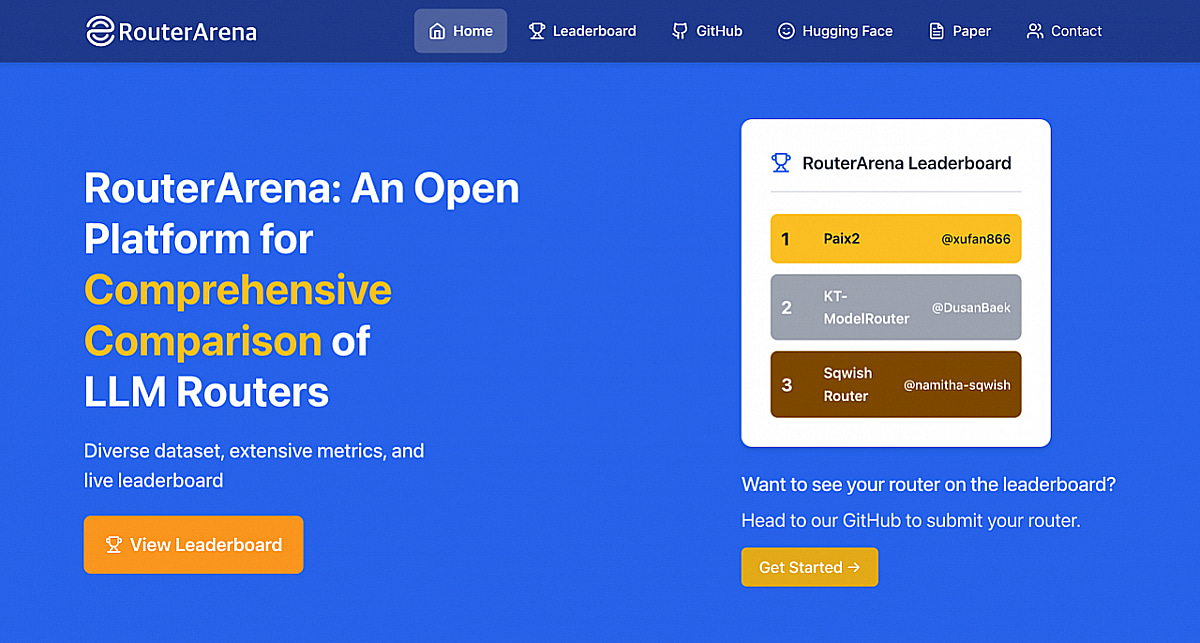The image size is (1200, 643).
Task: Click the RouterArena logo icon
Action: pos(100,31)
